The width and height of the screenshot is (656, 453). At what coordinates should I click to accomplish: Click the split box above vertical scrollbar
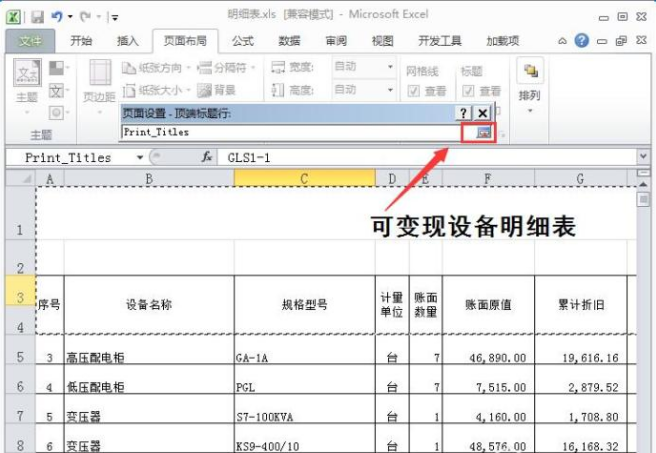point(643,172)
